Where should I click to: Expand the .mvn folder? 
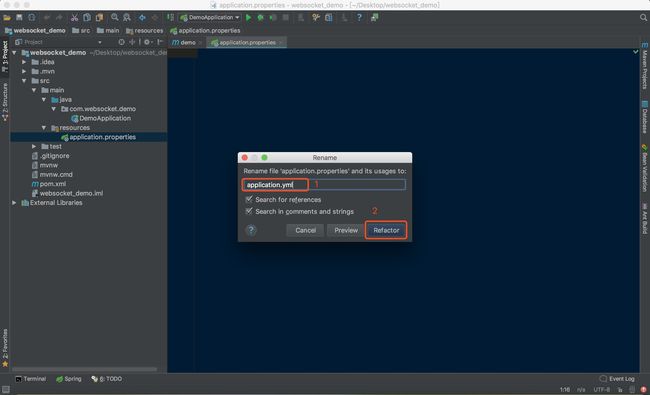point(24,71)
